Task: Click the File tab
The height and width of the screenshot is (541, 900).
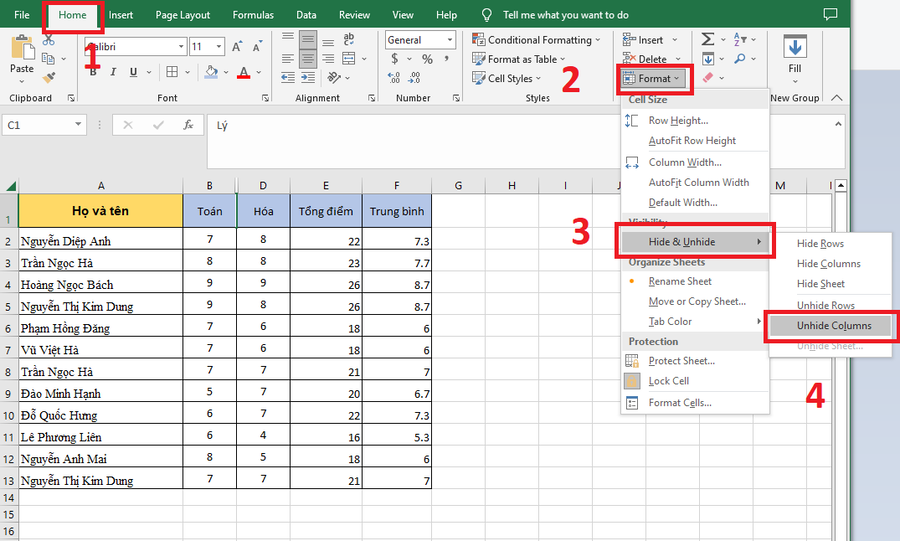Action: 22,15
